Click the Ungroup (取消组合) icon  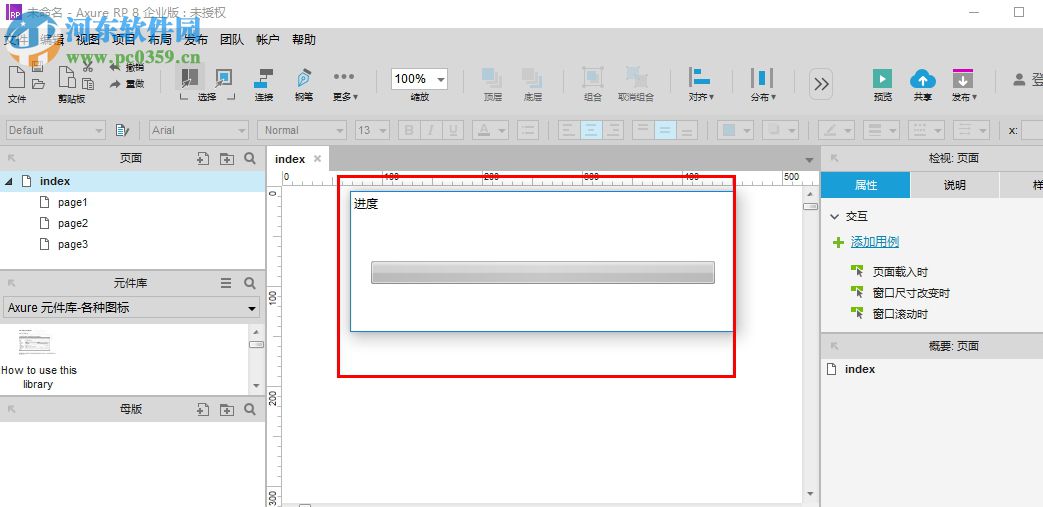click(x=636, y=78)
